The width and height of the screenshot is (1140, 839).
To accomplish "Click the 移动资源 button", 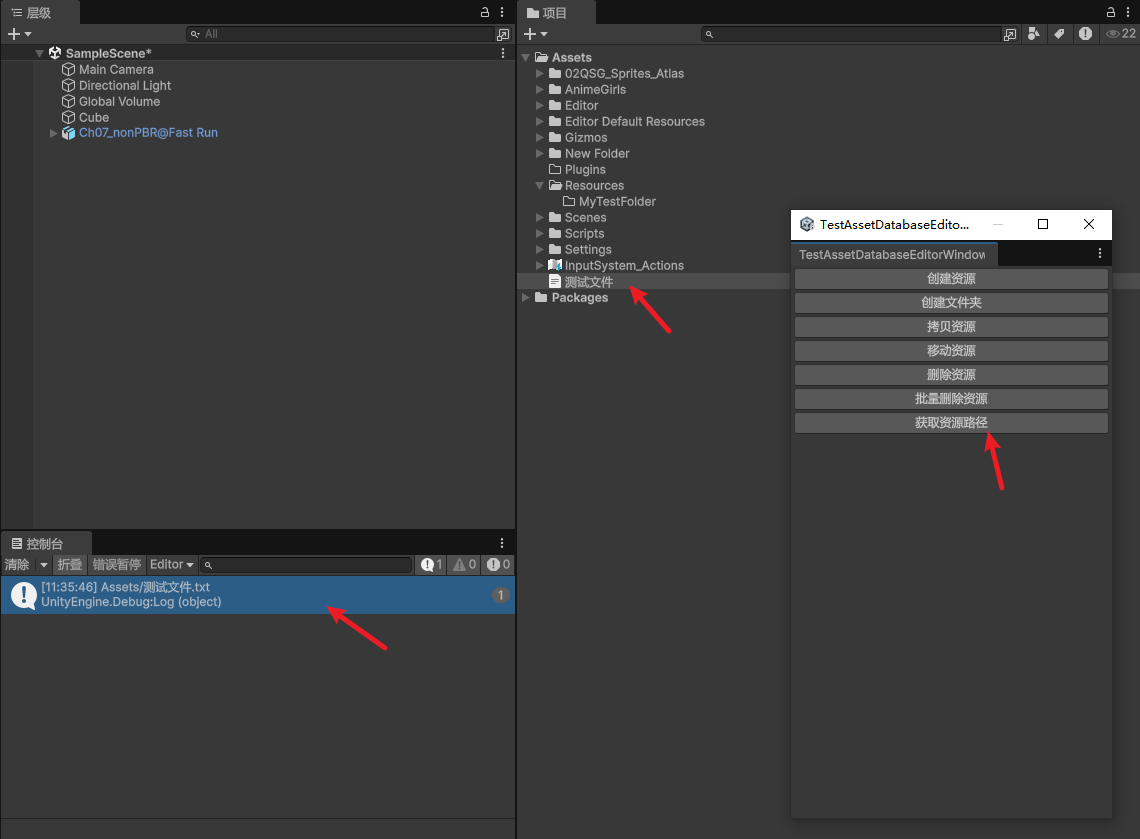I will 951,350.
